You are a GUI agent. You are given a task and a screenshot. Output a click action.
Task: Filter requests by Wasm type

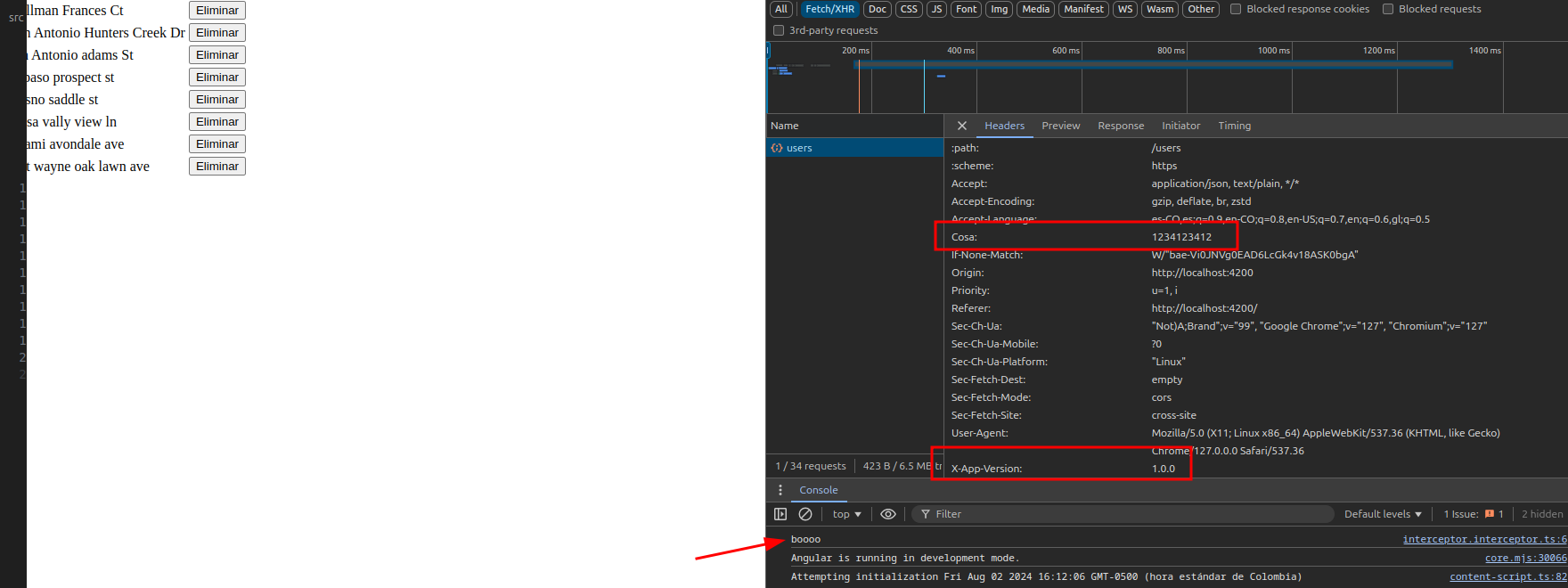pyautogui.click(x=1160, y=9)
